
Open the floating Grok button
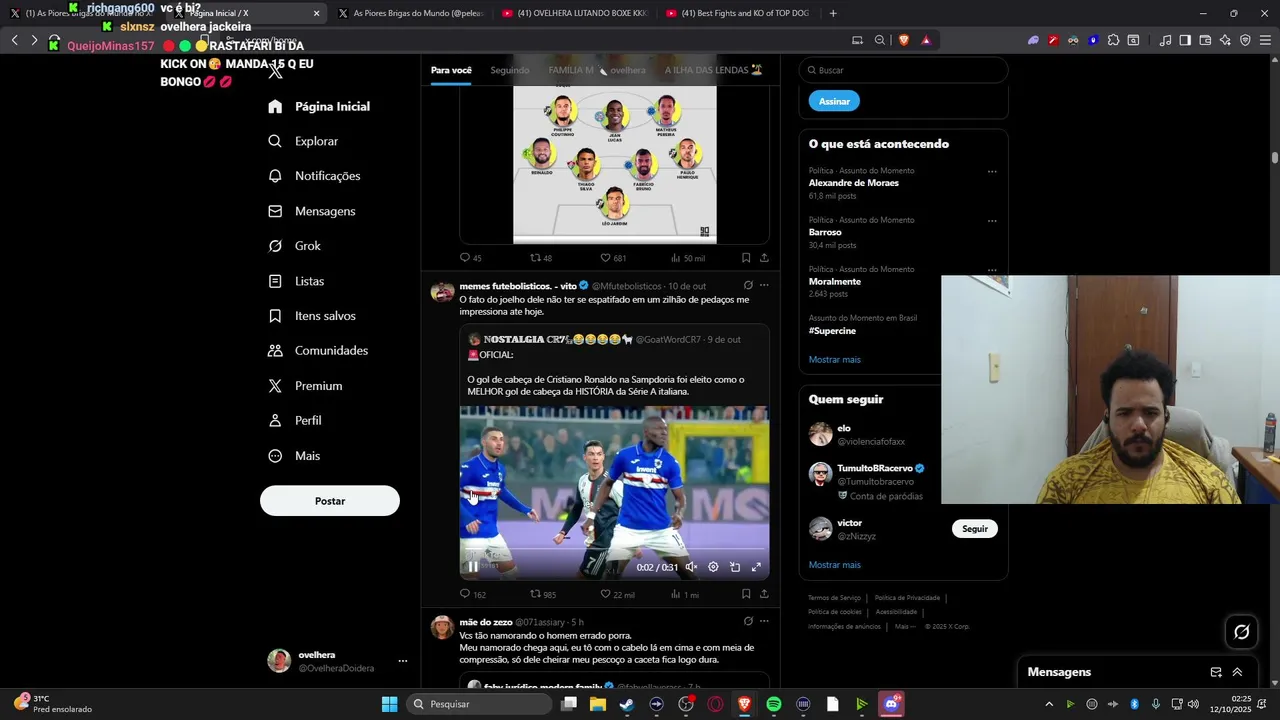coord(1242,632)
